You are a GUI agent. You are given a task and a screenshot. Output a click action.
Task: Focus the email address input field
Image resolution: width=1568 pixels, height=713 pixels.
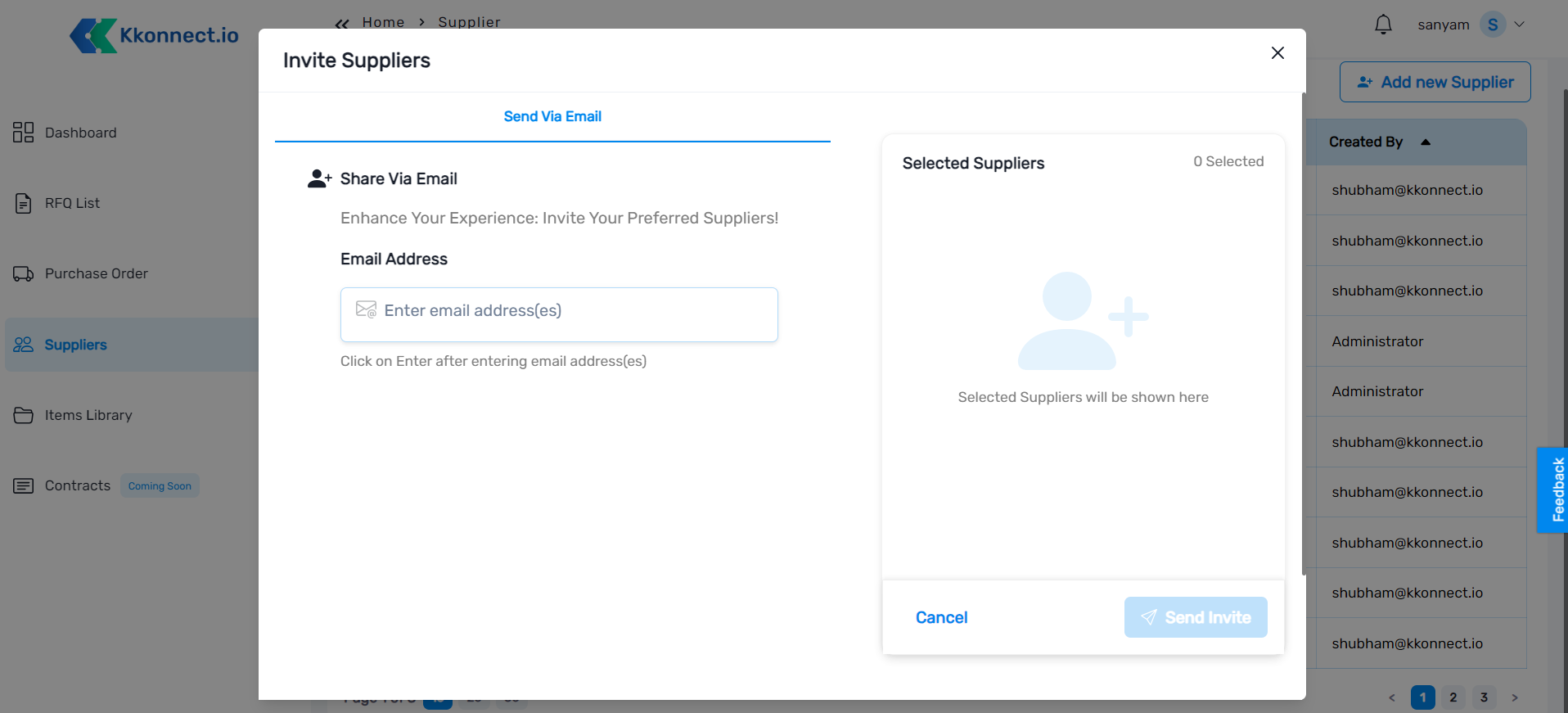click(559, 314)
